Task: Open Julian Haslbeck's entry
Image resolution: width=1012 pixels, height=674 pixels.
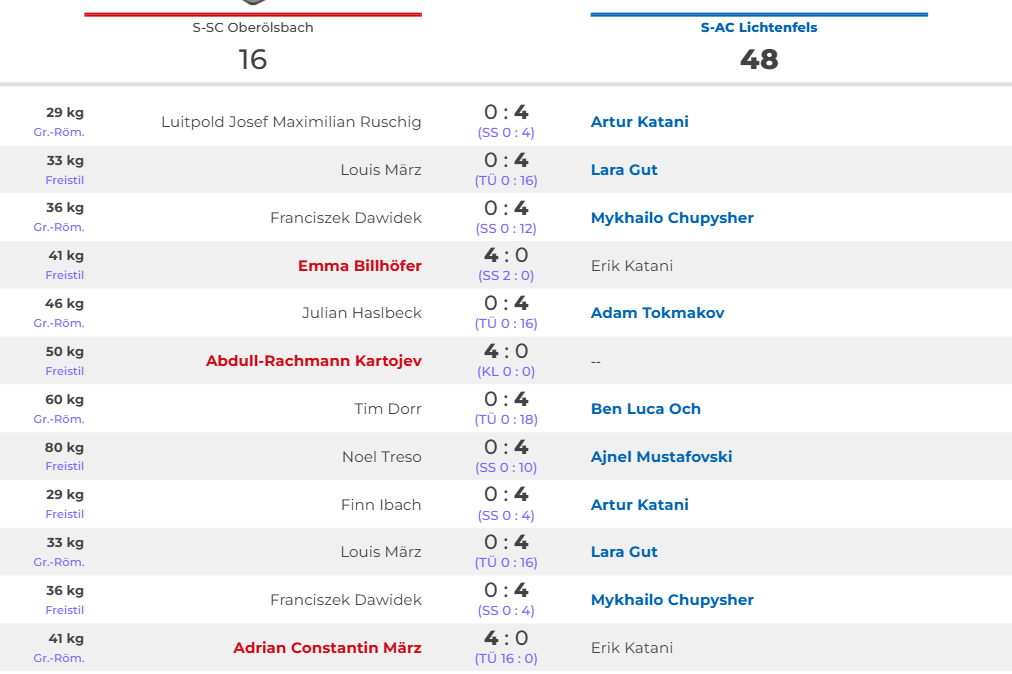Action: click(x=361, y=313)
